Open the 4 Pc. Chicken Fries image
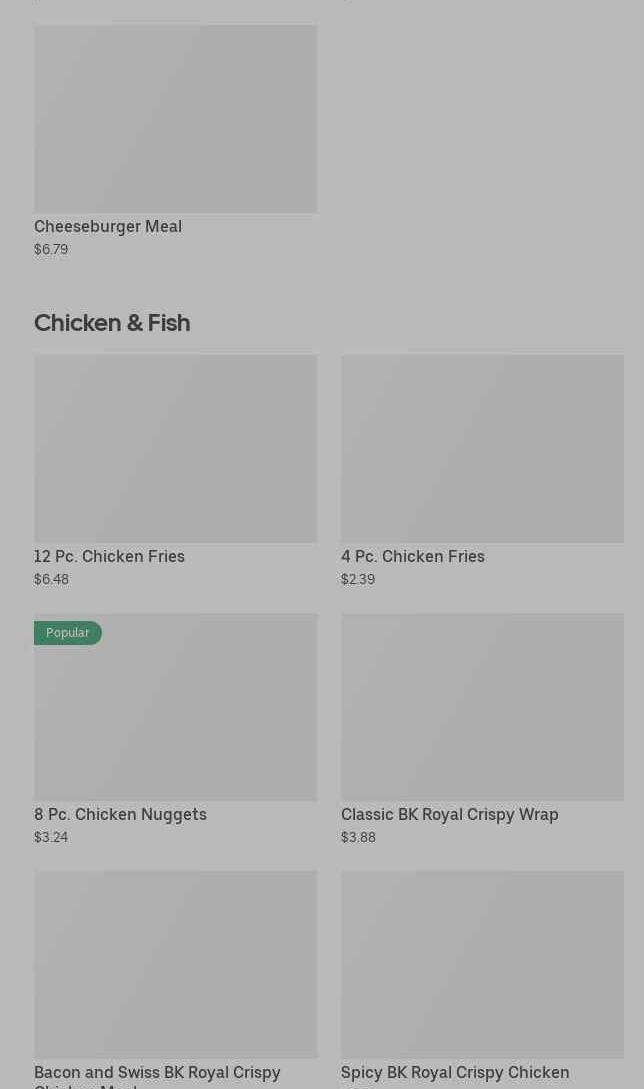This screenshot has width=644, height=1089. [482, 448]
